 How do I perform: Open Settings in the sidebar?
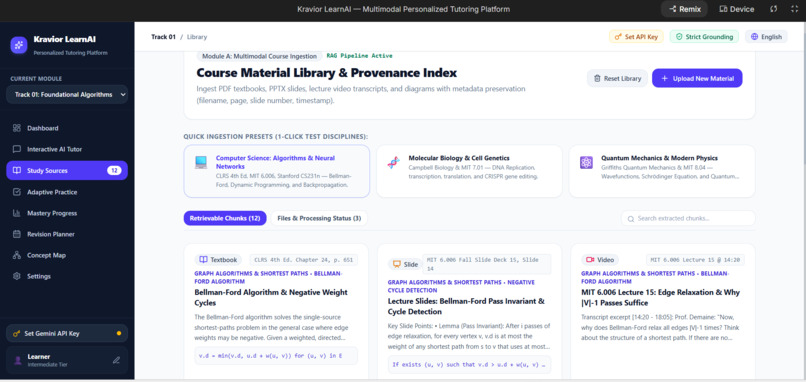point(67,276)
